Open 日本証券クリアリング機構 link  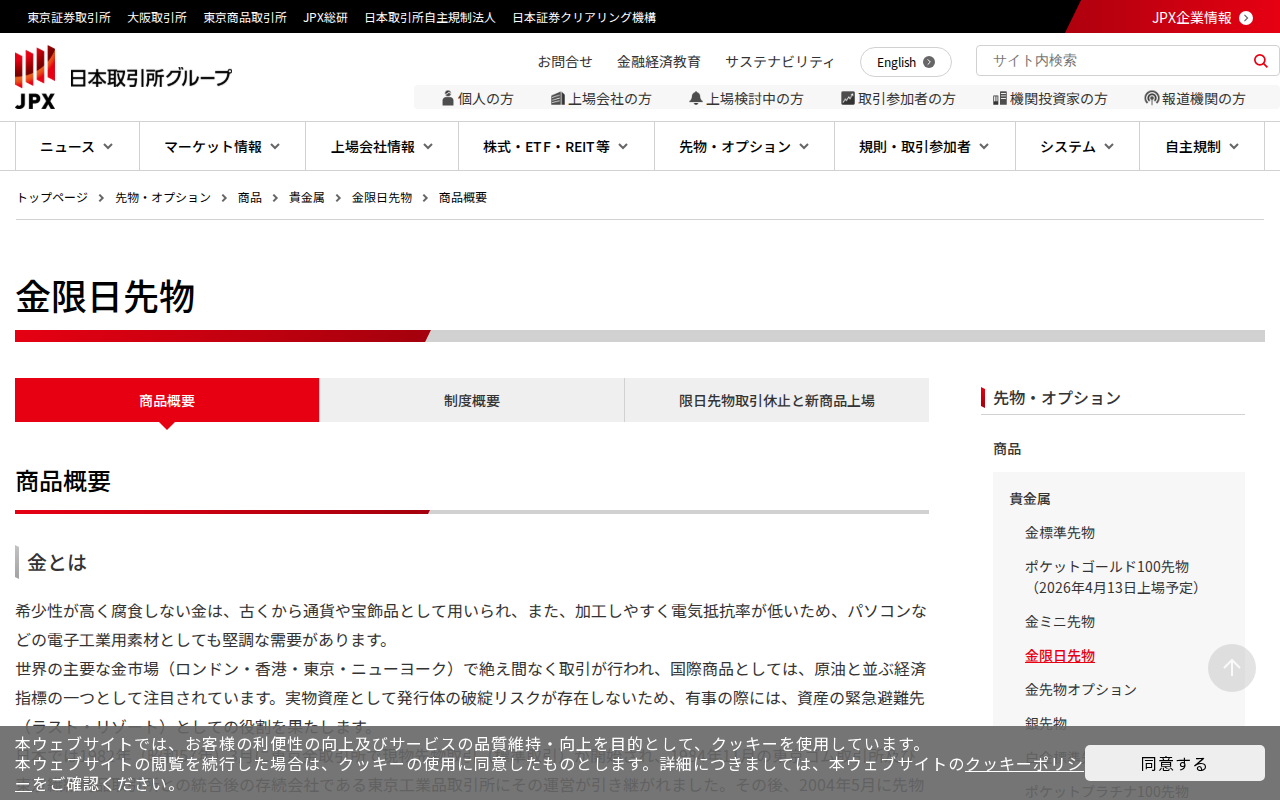[584, 17]
